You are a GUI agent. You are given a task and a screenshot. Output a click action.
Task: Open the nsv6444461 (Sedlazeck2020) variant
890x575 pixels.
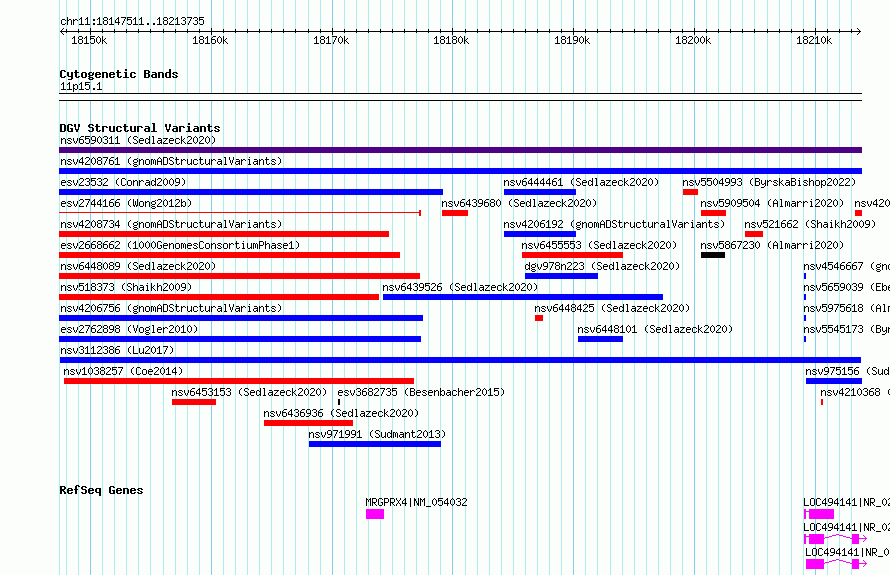(x=581, y=182)
